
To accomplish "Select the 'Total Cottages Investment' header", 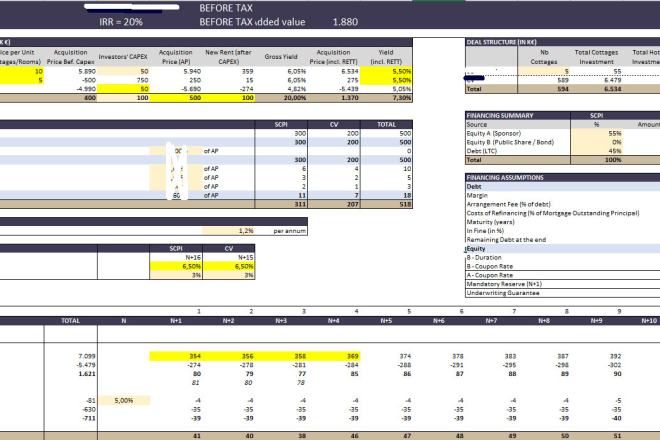I will point(596,57).
